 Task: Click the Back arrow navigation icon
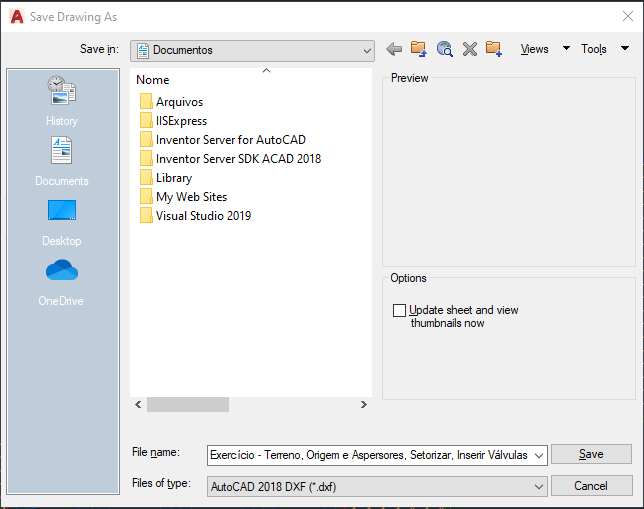click(394, 49)
